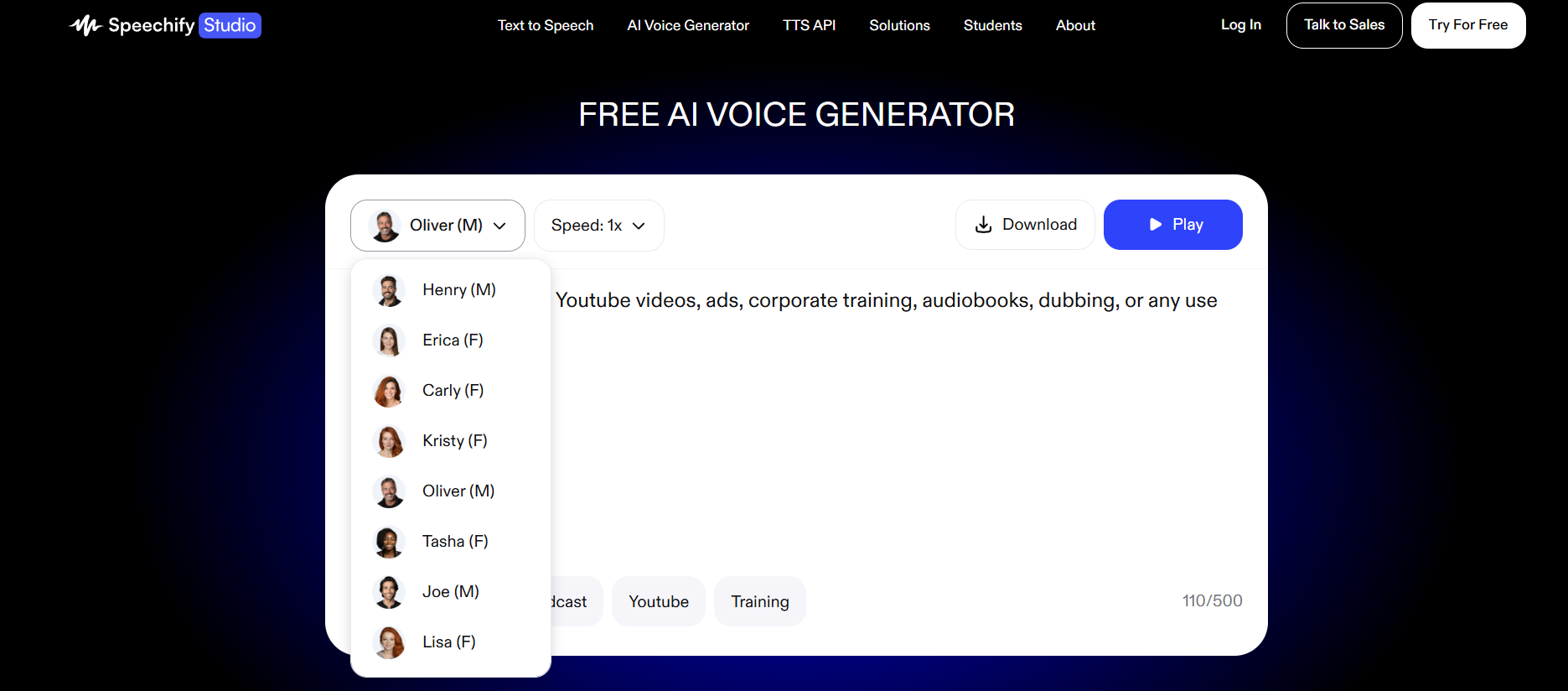The image size is (1568, 691).
Task: Select Kristy (F) avatar in voice list
Action: point(389,441)
